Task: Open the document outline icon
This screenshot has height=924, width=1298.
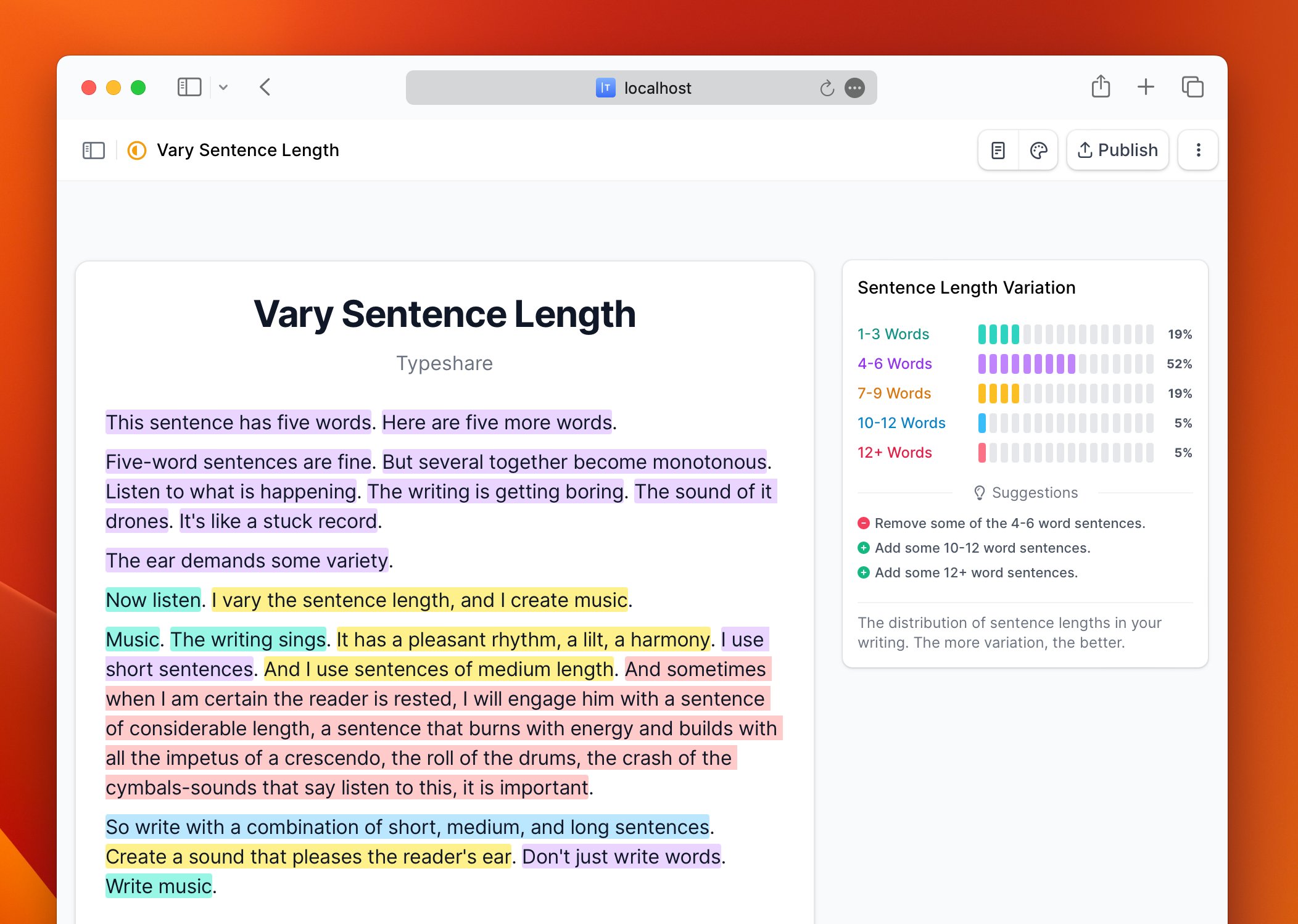Action: (998, 150)
